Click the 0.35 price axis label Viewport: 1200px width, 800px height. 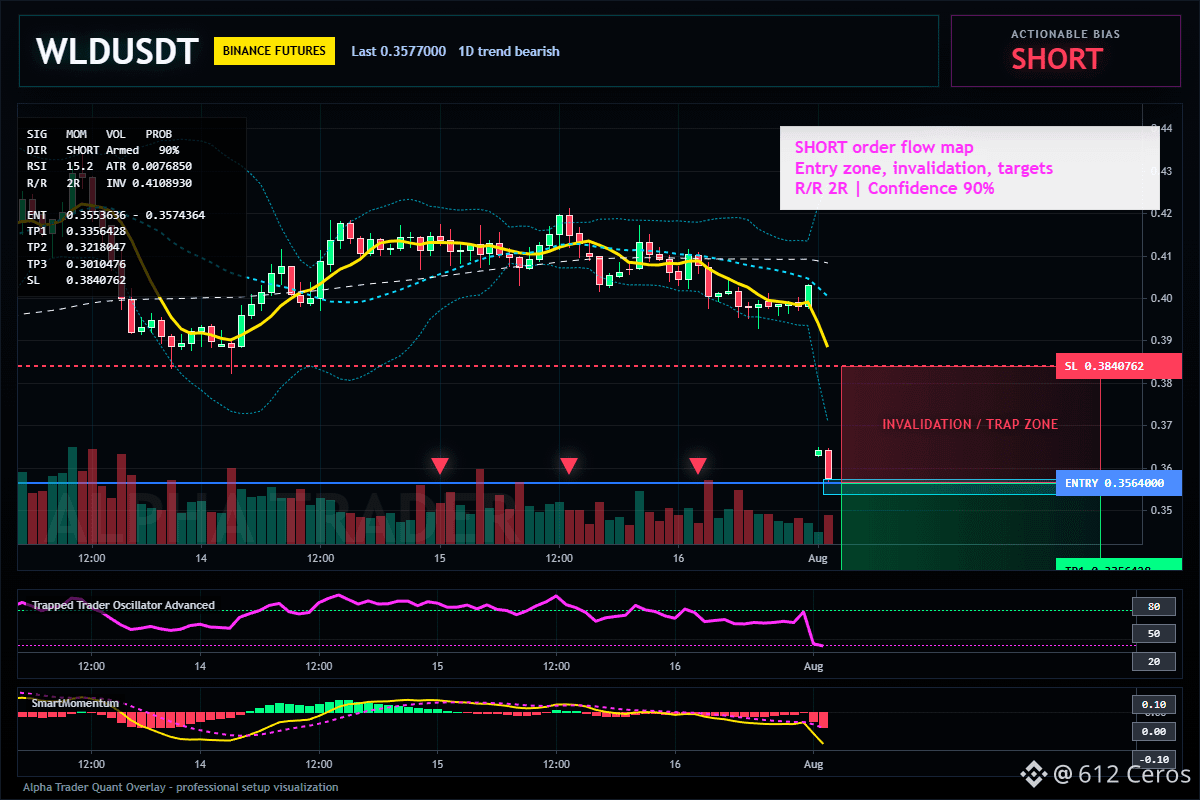pos(1159,510)
